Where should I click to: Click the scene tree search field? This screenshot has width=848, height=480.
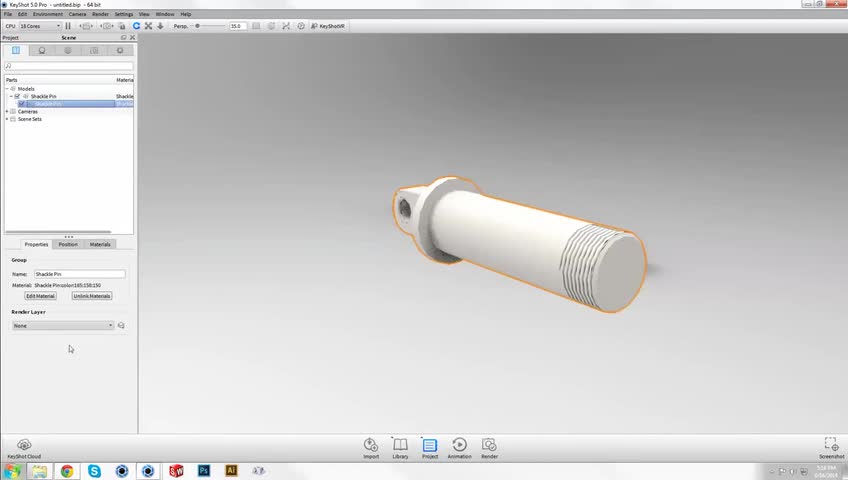[69, 66]
